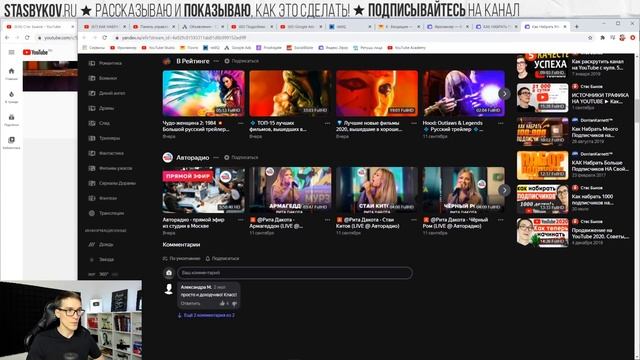Subscribe to the Авторадио channel
The width and height of the screenshot is (640, 360).
tap(241, 158)
